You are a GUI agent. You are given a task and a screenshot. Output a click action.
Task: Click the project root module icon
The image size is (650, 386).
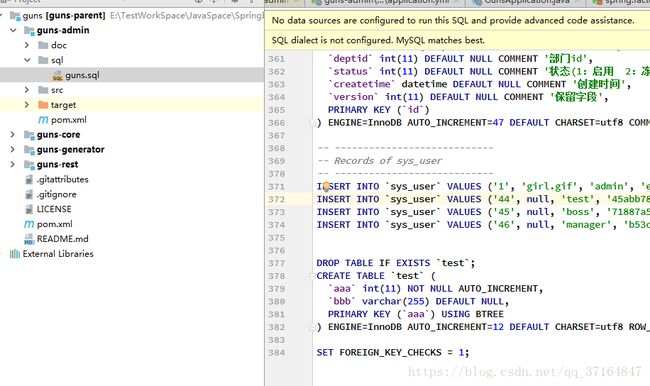(x=15, y=16)
